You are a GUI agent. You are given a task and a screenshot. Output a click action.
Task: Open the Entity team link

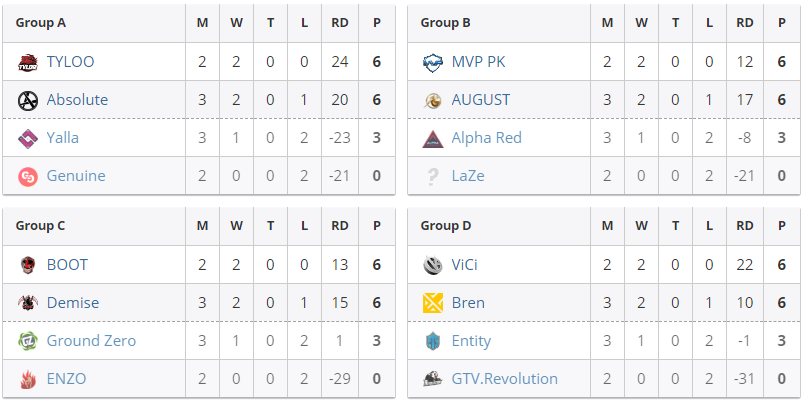(471, 341)
